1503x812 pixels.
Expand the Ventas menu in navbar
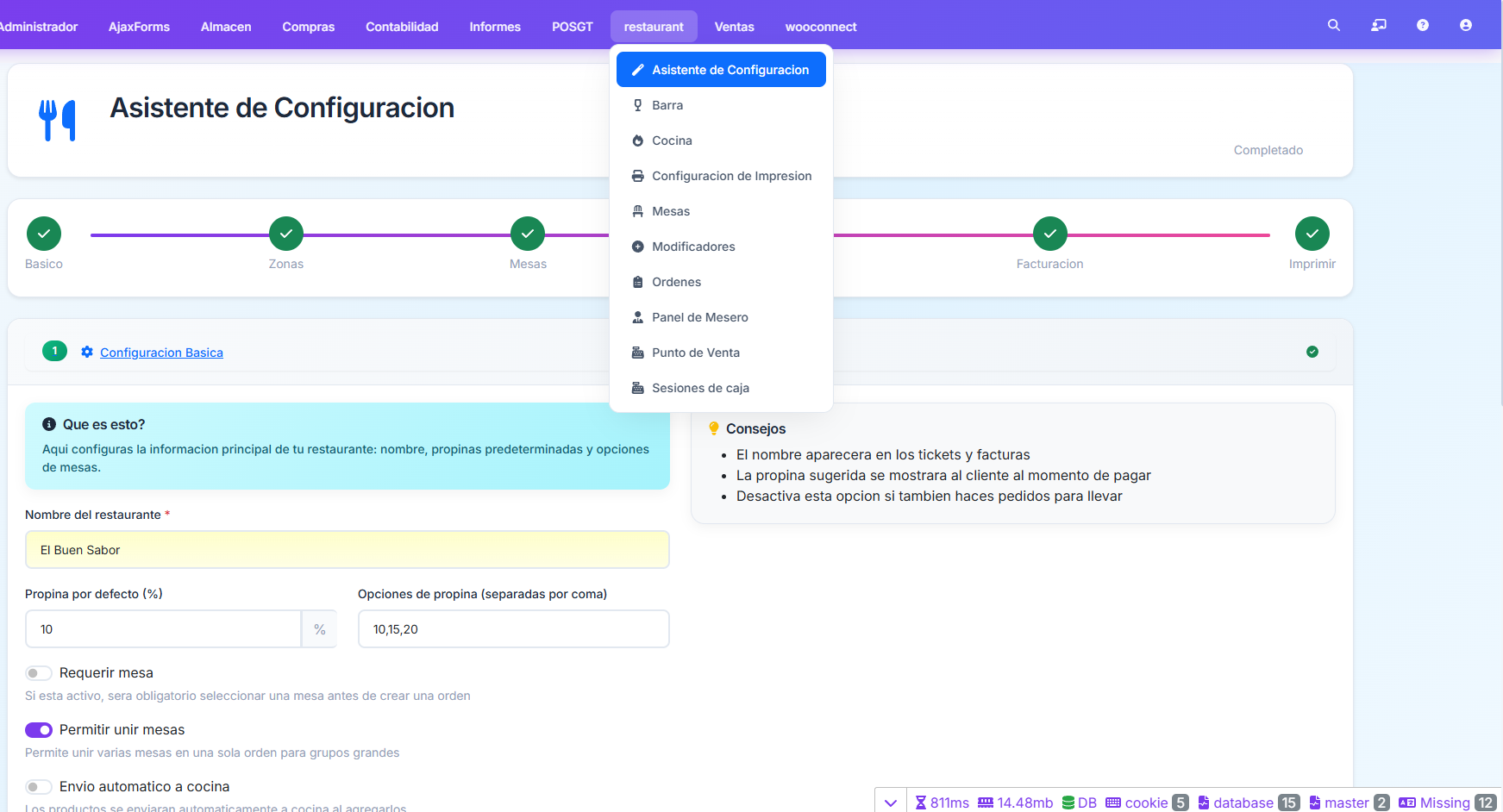[x=734, y=27]
